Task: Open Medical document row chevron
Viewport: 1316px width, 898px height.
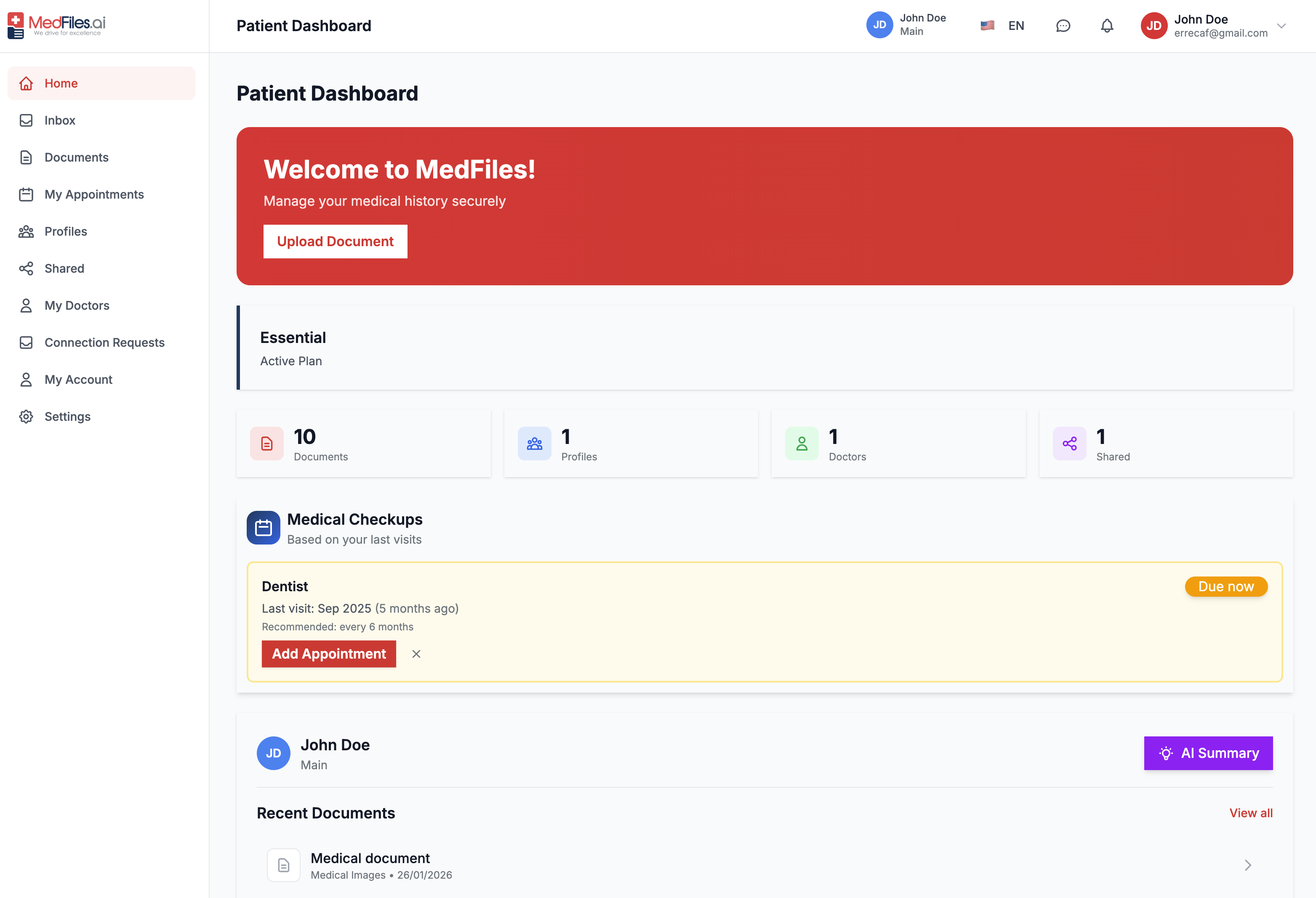Action: click(x=1247, y=865)
